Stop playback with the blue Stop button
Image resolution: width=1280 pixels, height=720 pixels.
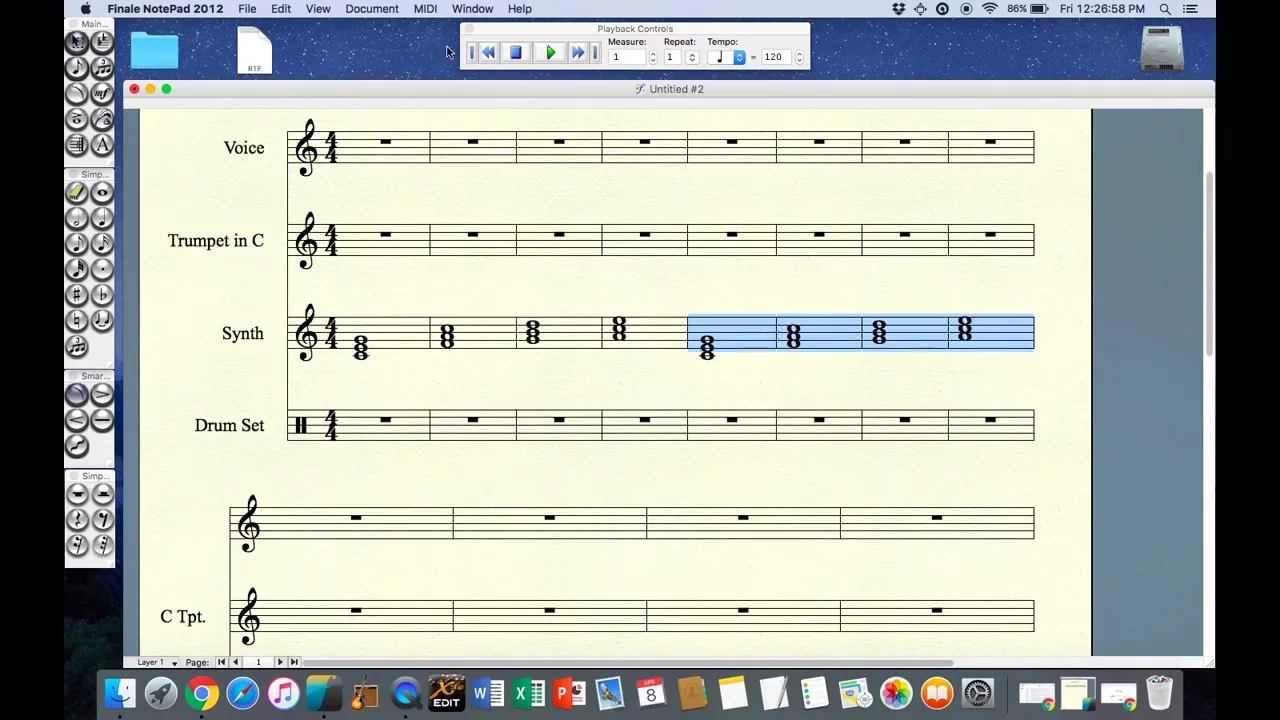515,53
